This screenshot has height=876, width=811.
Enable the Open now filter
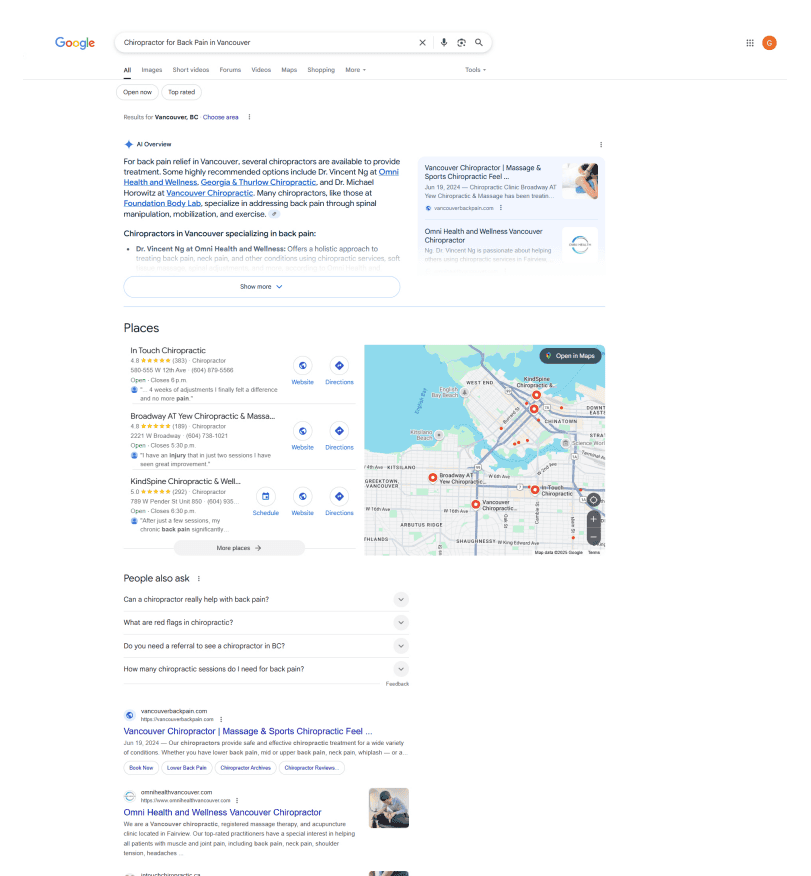137,91
